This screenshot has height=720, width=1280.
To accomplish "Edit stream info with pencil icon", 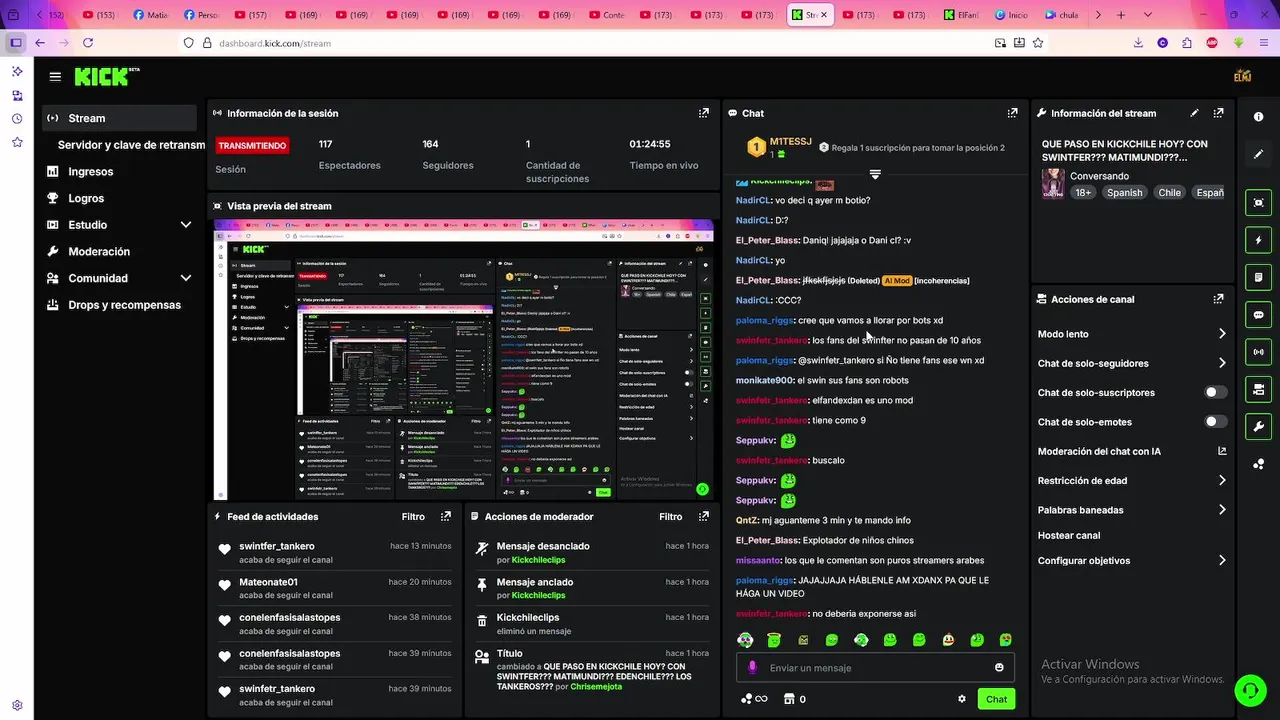I will (1194, 114).
